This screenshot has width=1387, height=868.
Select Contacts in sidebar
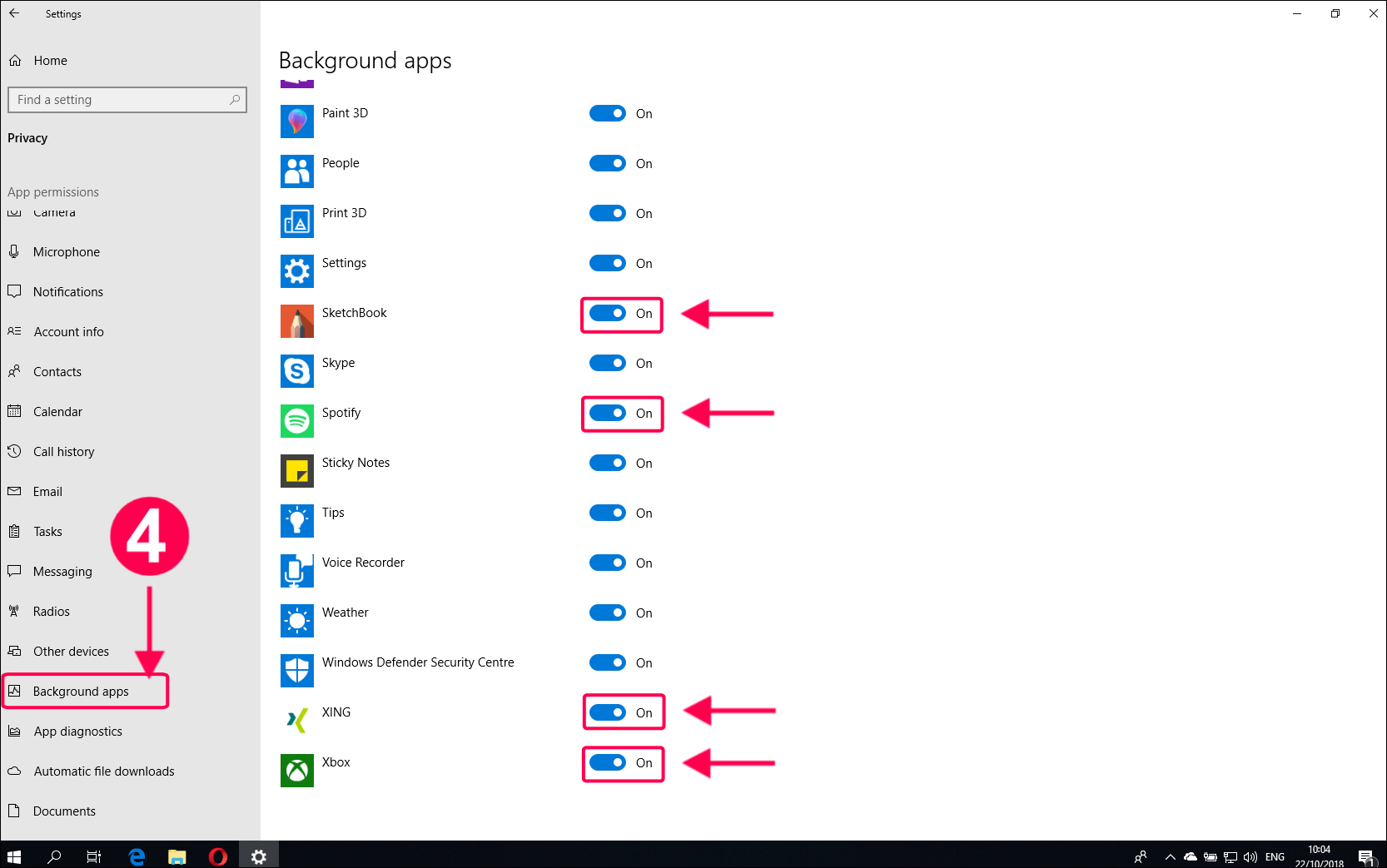point(130,372)
